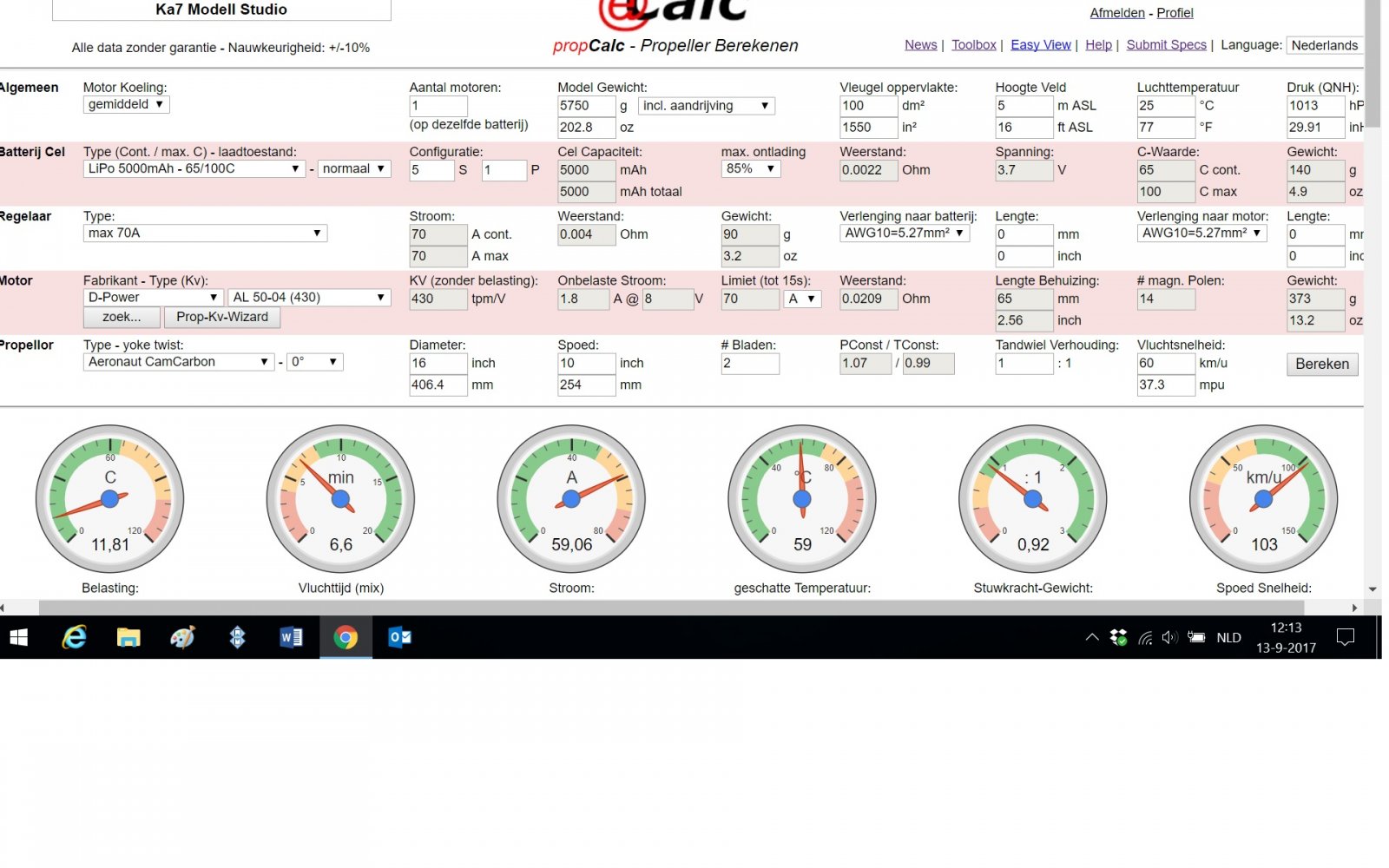Open the propeller type Aeronaut CamCarbon dropdown
The image size is (1389, 868).
click(179, 361)
